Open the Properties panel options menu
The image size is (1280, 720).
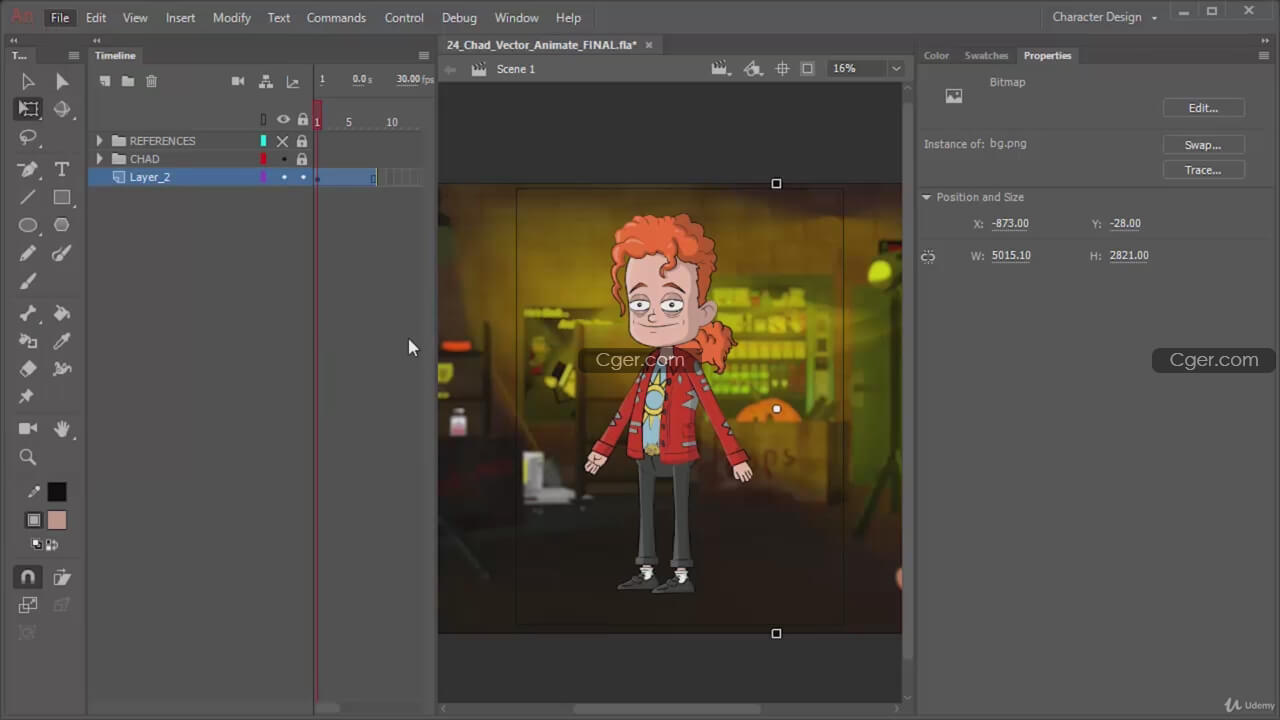[1265, 56]
